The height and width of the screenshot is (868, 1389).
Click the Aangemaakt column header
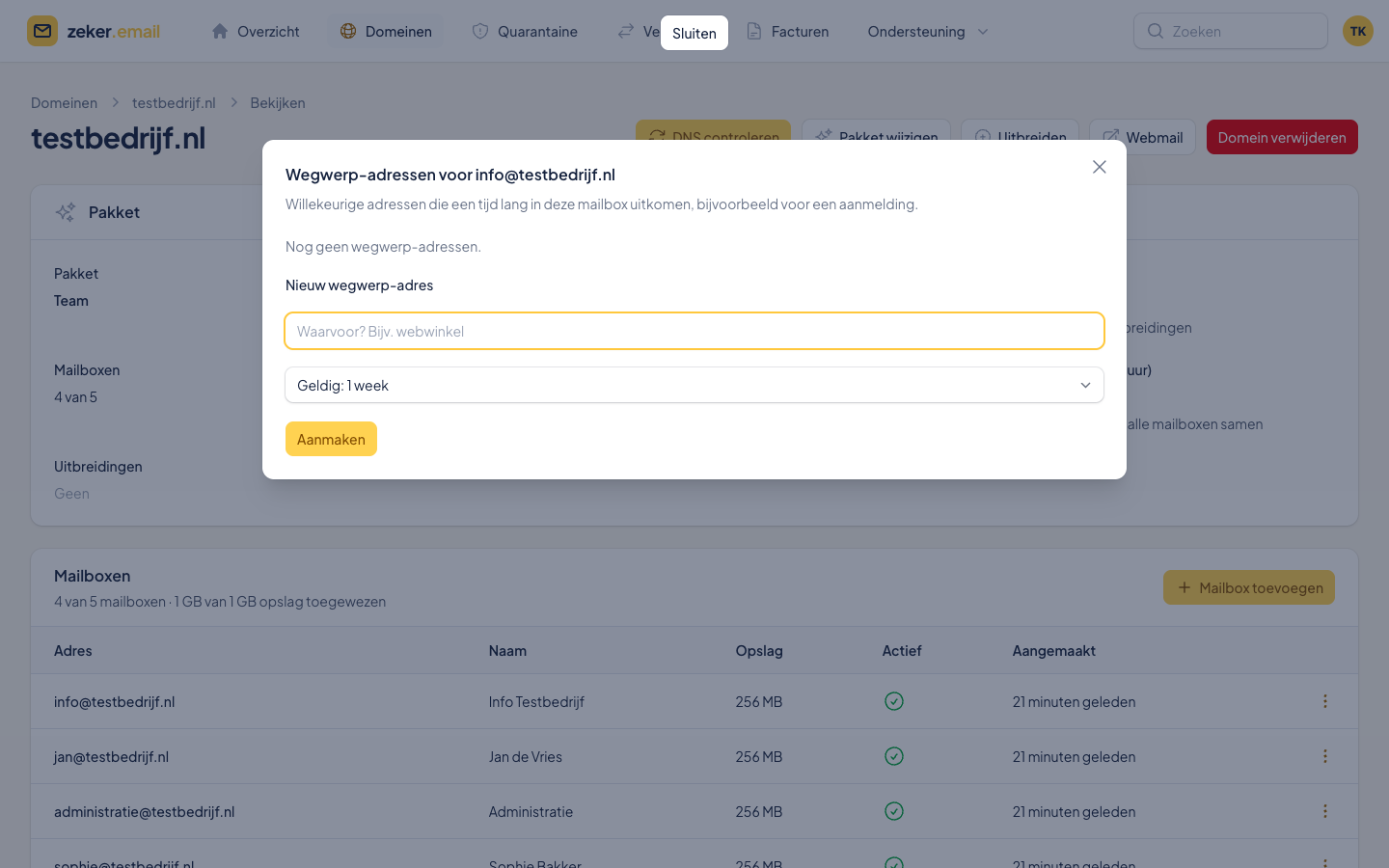tap(1054, 651)
